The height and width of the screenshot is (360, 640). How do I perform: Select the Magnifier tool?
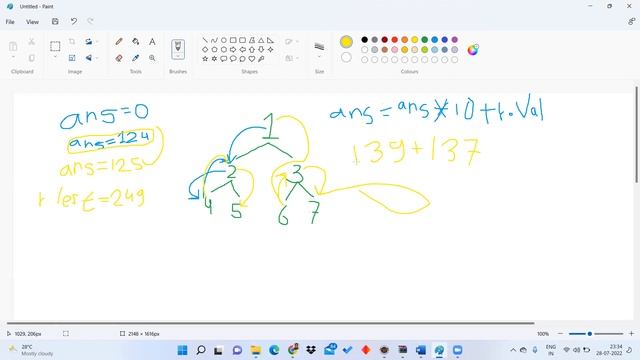[x=152, y=58]
